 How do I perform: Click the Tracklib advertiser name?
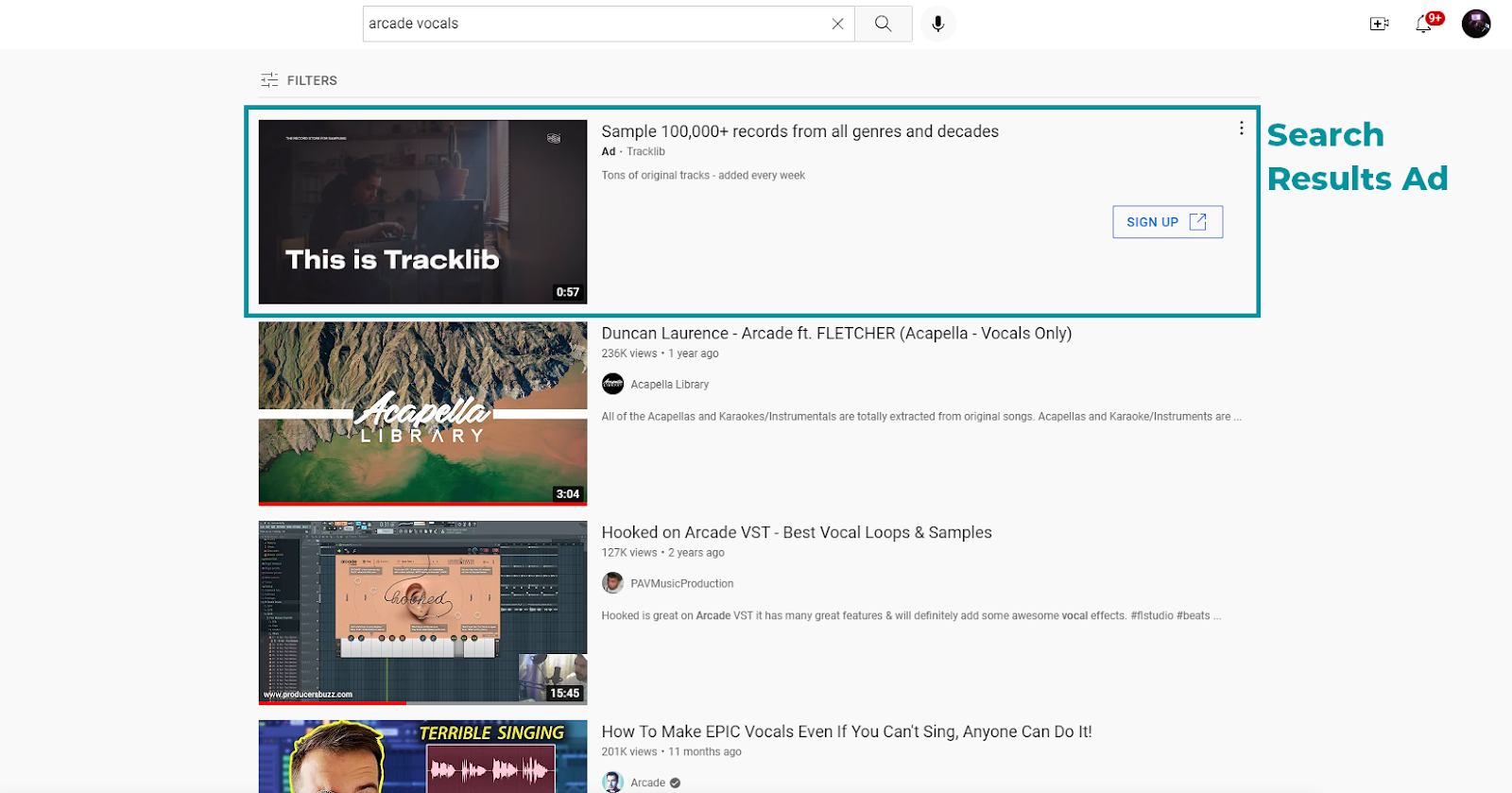tap(645, 151)
